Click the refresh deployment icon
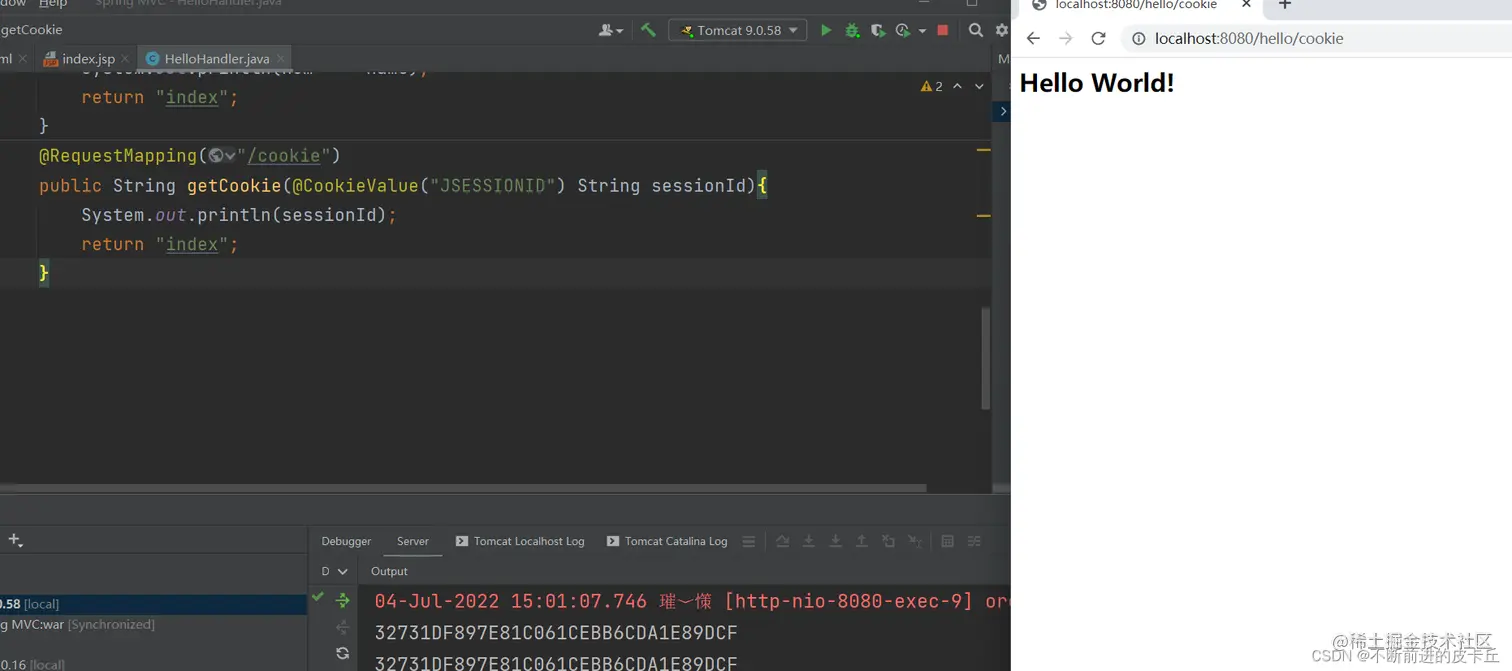The image size is (1512, 671). pos(342,653)
